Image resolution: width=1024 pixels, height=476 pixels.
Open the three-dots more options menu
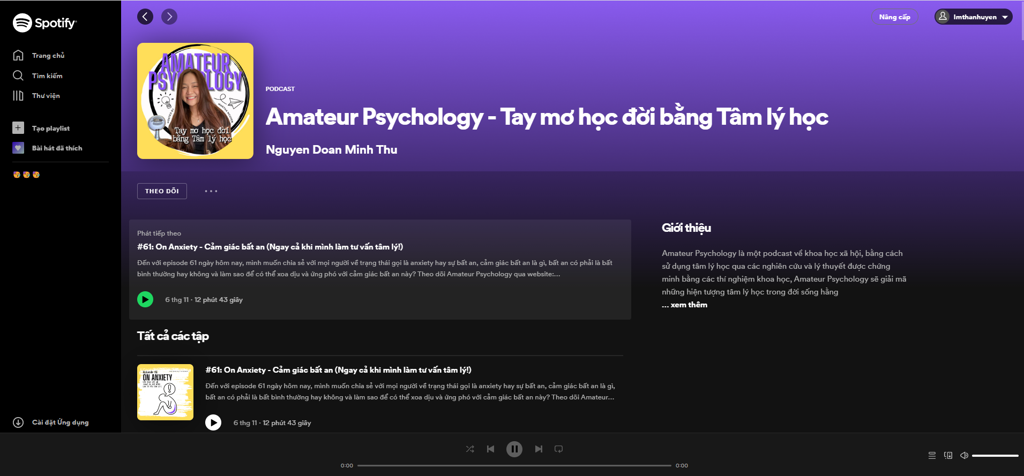[211, 191]
